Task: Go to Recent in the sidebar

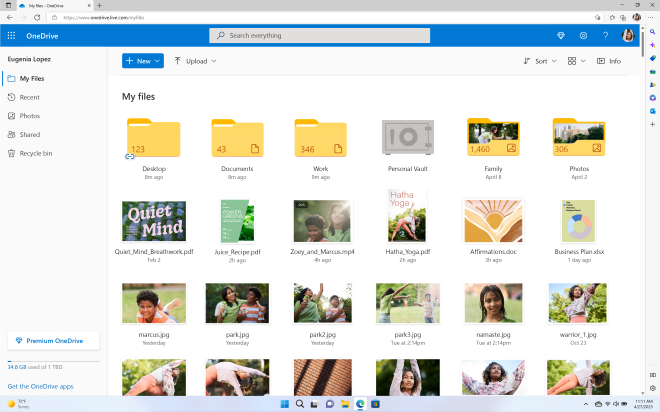Action: [x=54, y=97]
